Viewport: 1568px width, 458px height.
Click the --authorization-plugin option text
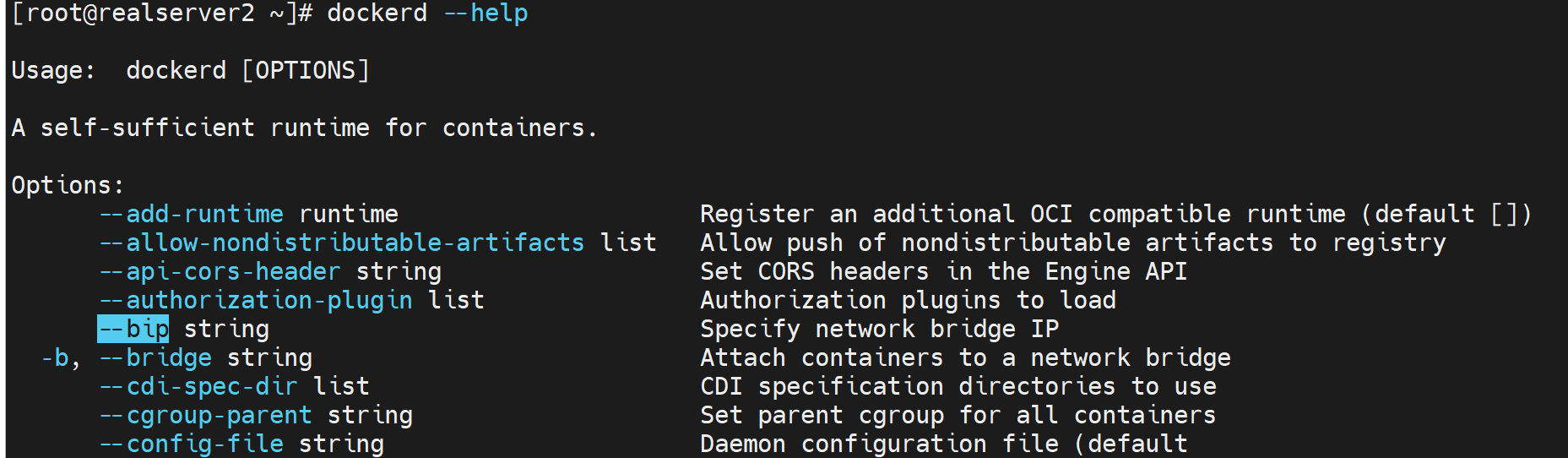(256, 300)
